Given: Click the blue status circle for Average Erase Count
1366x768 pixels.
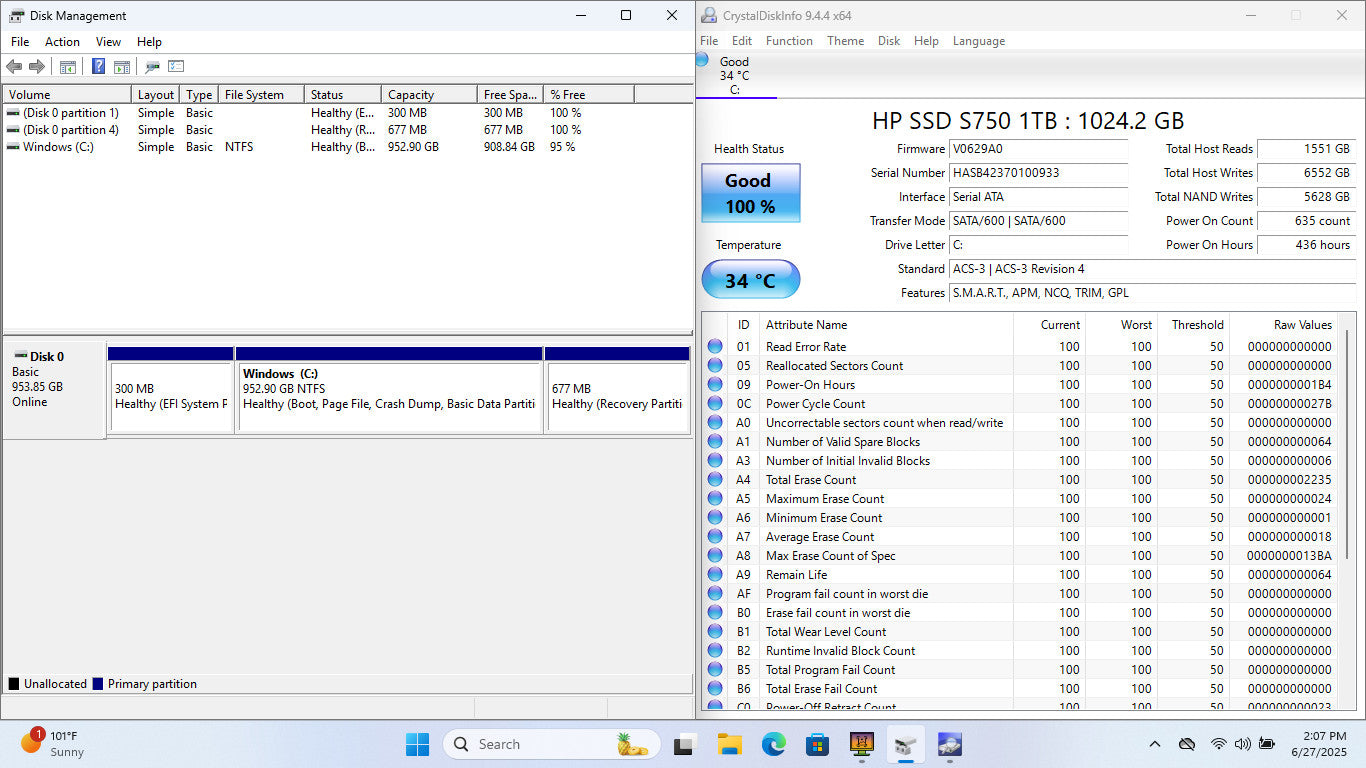Looking at the screenshot, I should tap(715, 537).
